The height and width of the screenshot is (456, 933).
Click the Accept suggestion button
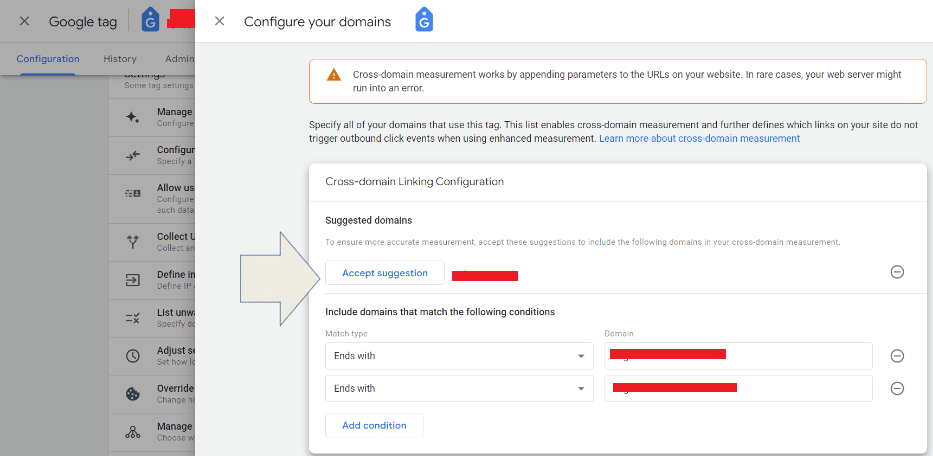[x=385, y=273]
